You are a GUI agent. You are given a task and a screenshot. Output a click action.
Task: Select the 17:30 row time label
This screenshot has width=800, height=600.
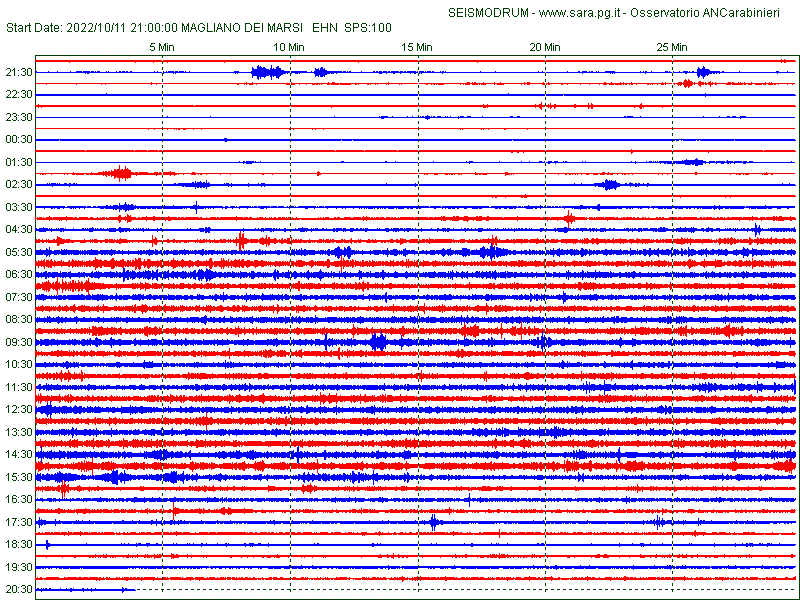[19, 522]
